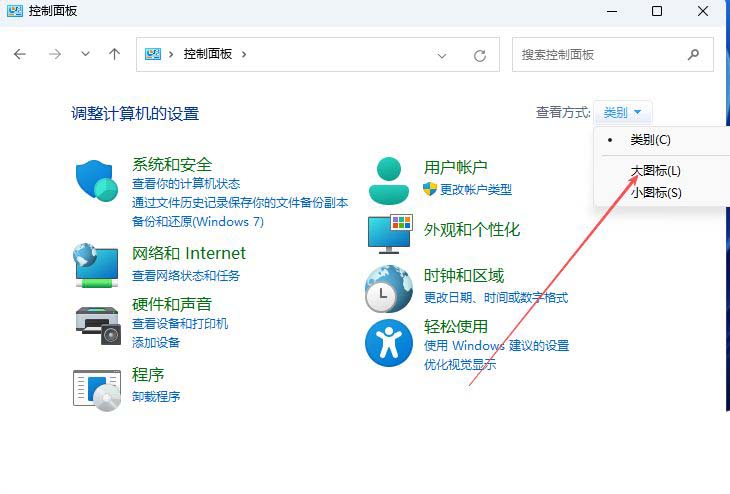Open the recent locations dropdown chevron
The width and height of the screenshot is (730, 494).
[85, 54]
